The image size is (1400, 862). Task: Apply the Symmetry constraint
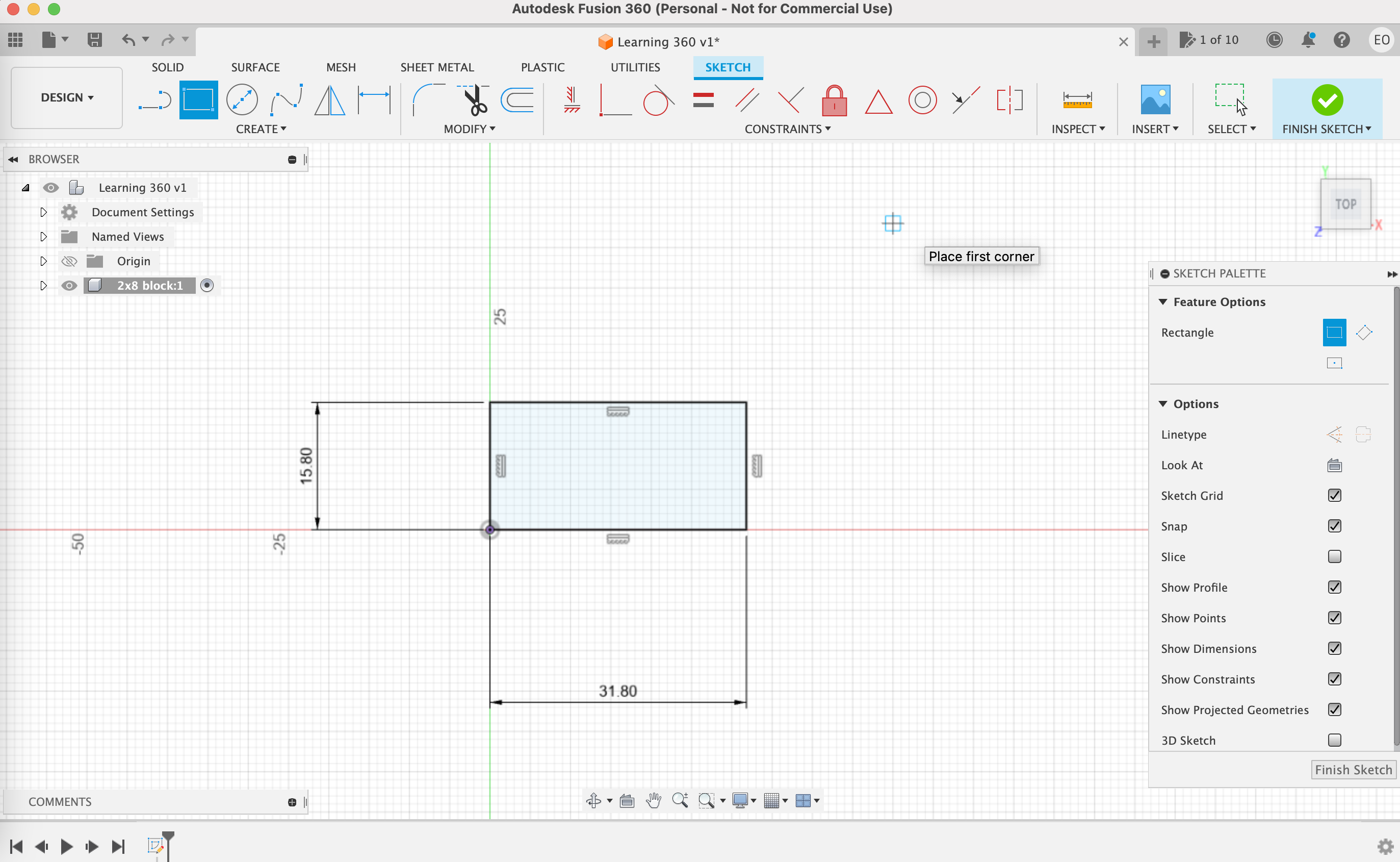[x=1009, y=100]
